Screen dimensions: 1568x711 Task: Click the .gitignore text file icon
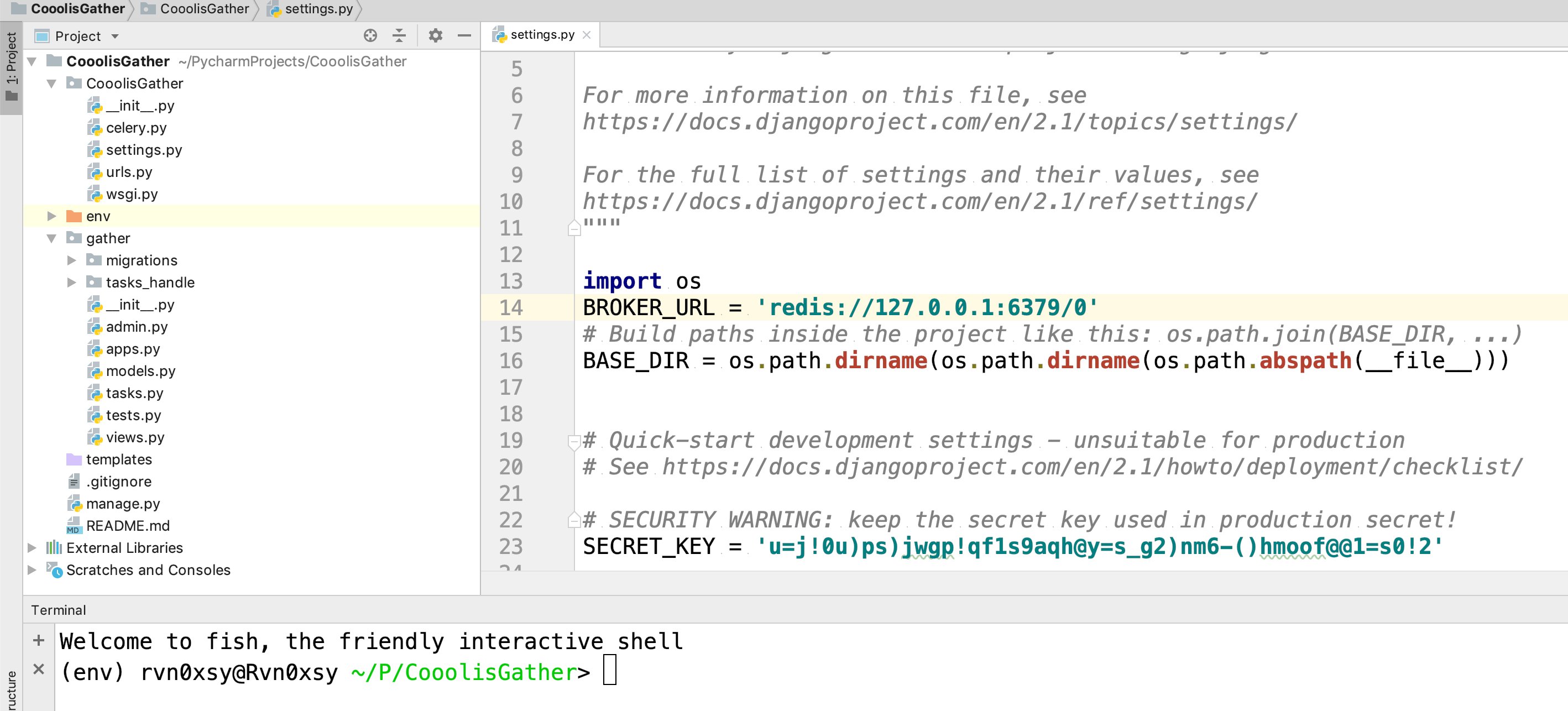[x=74, y=482]
